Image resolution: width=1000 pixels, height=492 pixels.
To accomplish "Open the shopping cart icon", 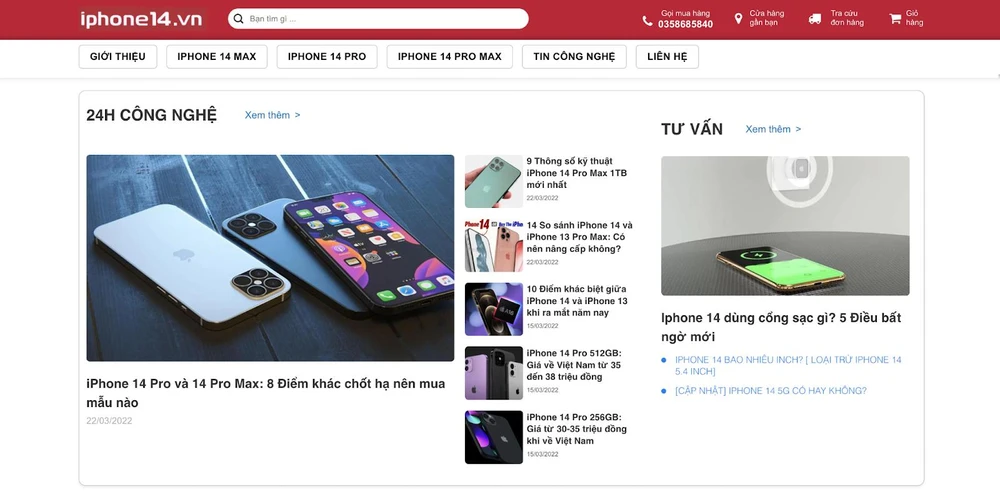I will 895,19.
